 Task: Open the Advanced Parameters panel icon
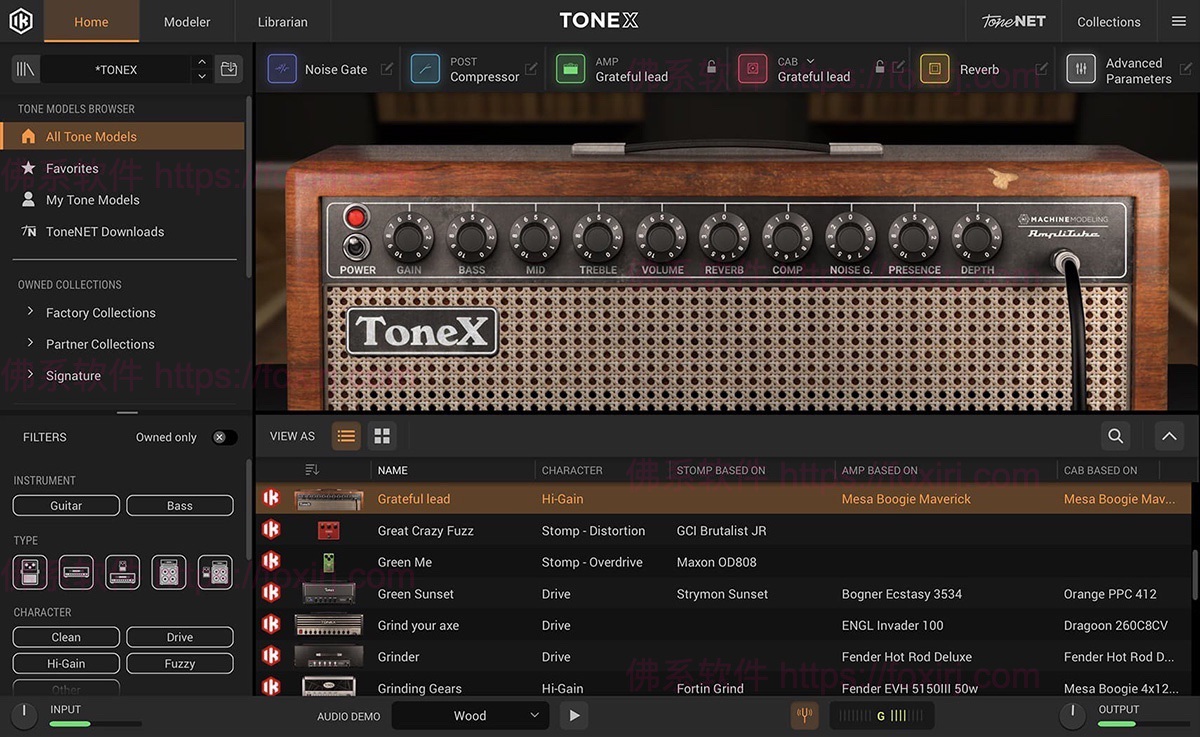pyautogui.click(x=1083, y=68)
